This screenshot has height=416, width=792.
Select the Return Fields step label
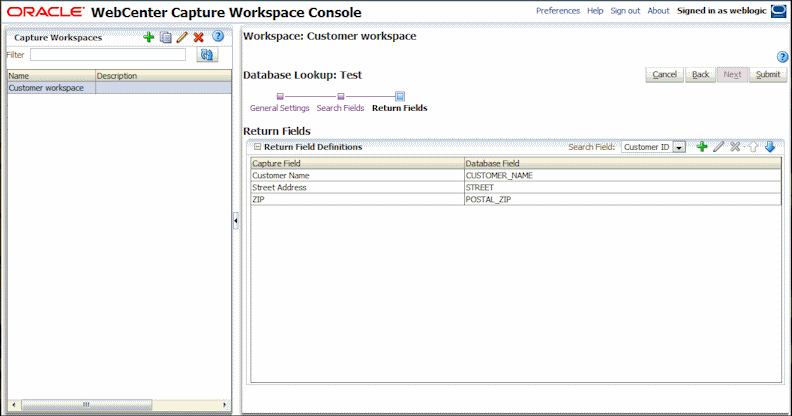tap(400, 108)
